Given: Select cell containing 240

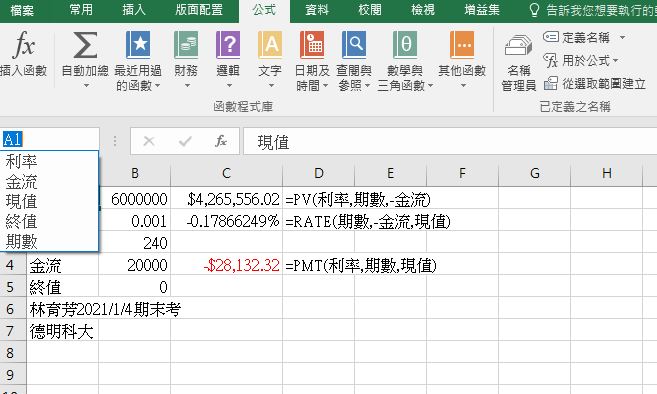Looking at the screenshot, I should pos(135,243).
